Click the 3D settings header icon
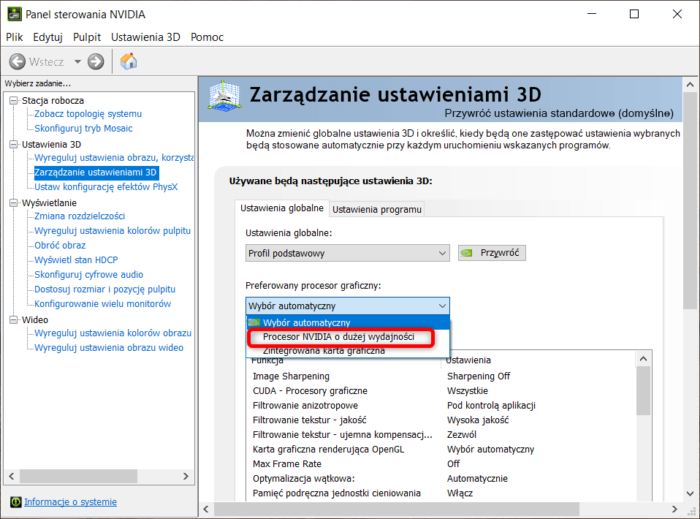 pyautogui.click(x=225, y=95)
